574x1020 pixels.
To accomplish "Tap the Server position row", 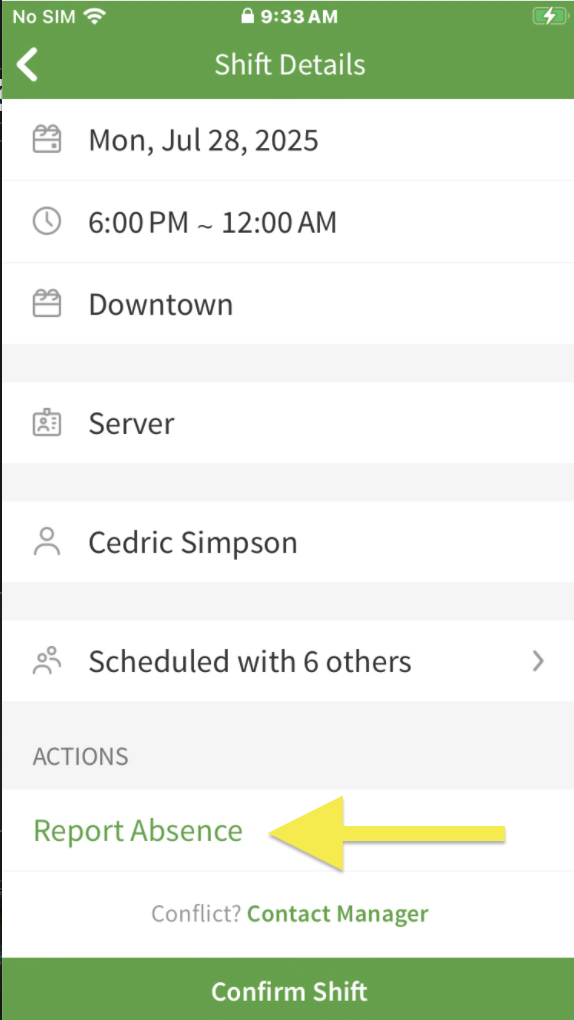I will [x=288, y=423].
